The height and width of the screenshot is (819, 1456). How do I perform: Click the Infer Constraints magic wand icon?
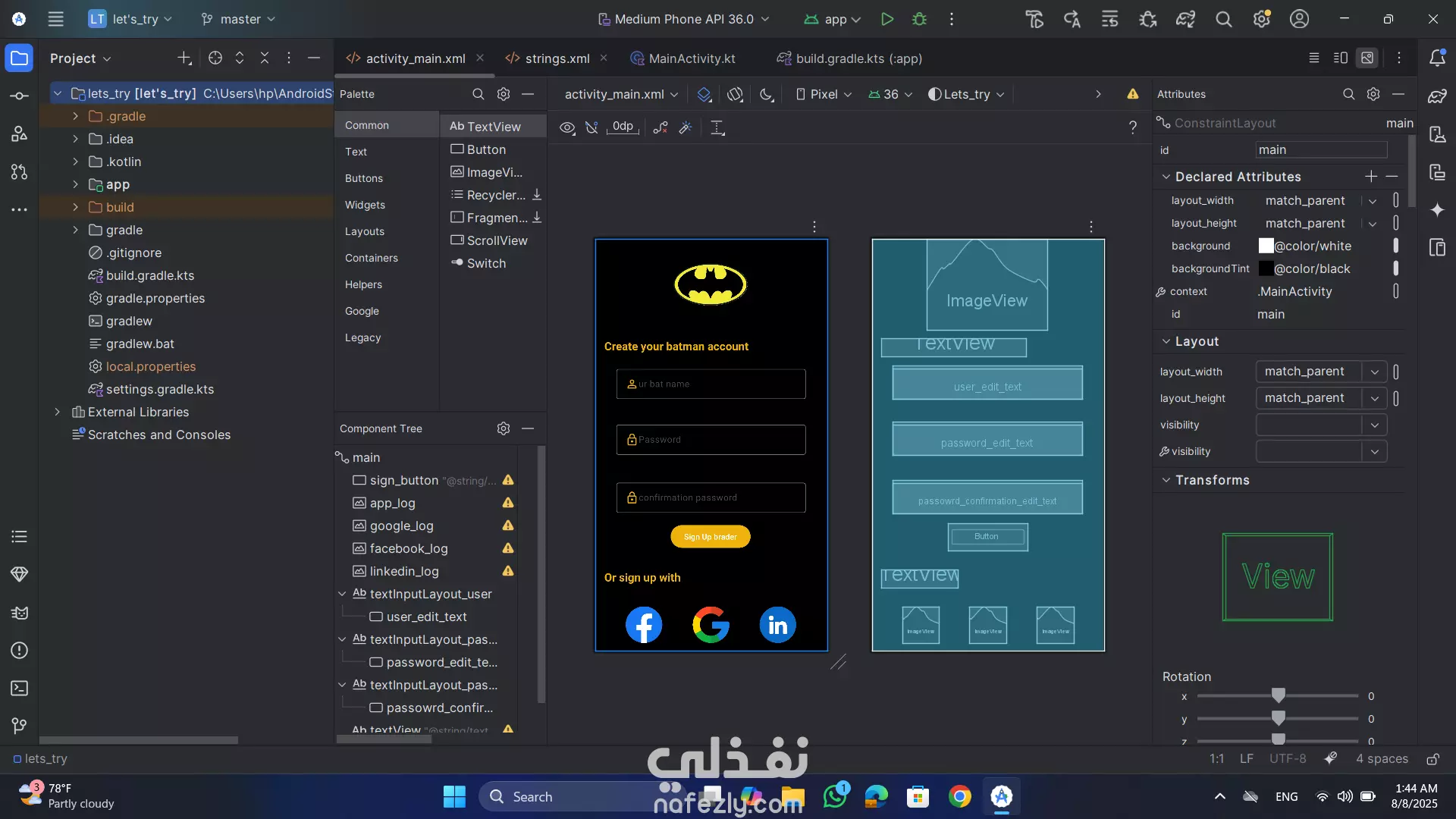tap(686, 127)
